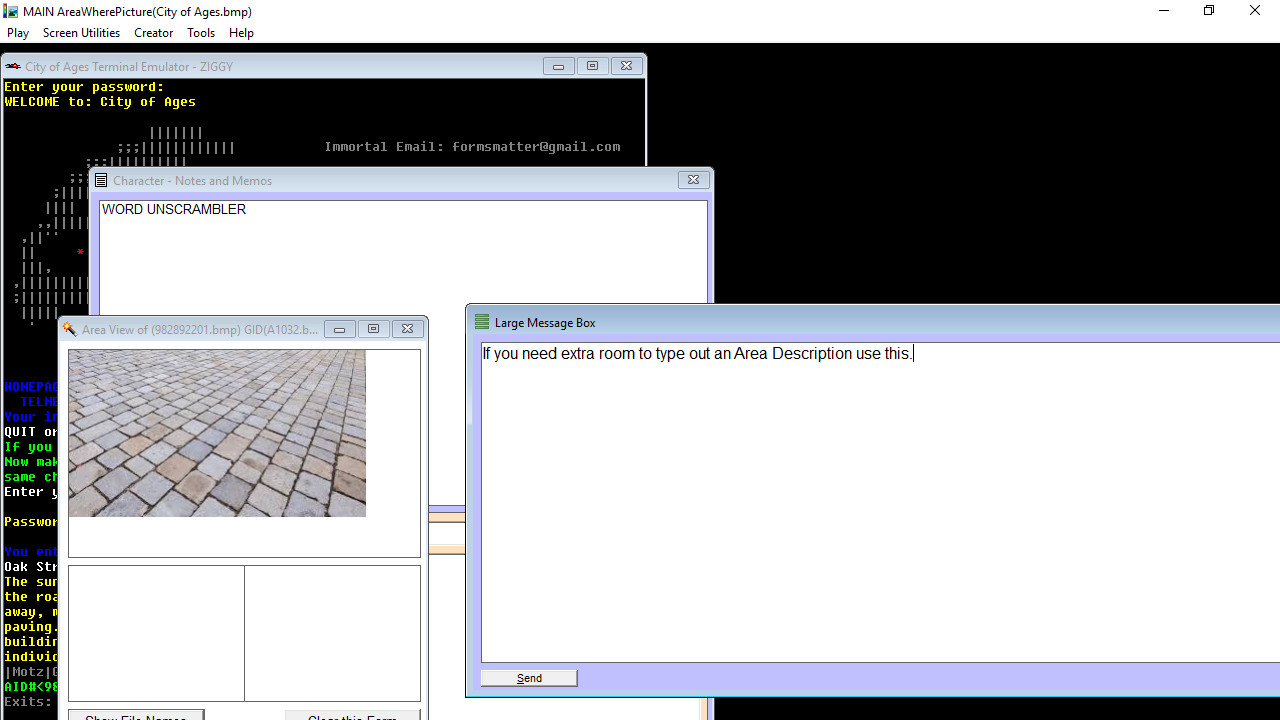Open the Screen Utilities menu
This screenshot has height=720, width=1280.
click(x=81, y=32)
